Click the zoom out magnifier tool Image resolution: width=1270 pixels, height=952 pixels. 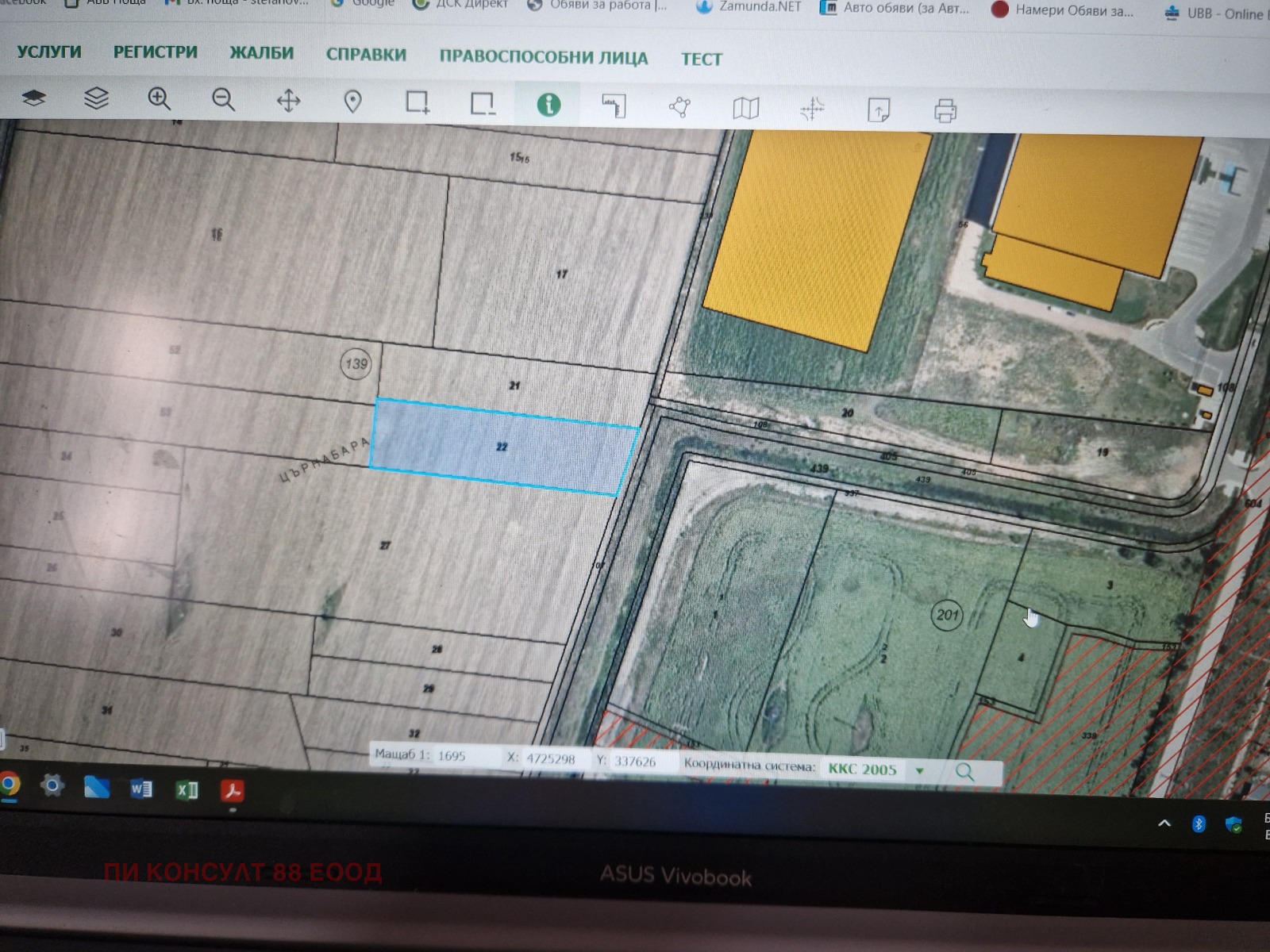coord(224,100)
